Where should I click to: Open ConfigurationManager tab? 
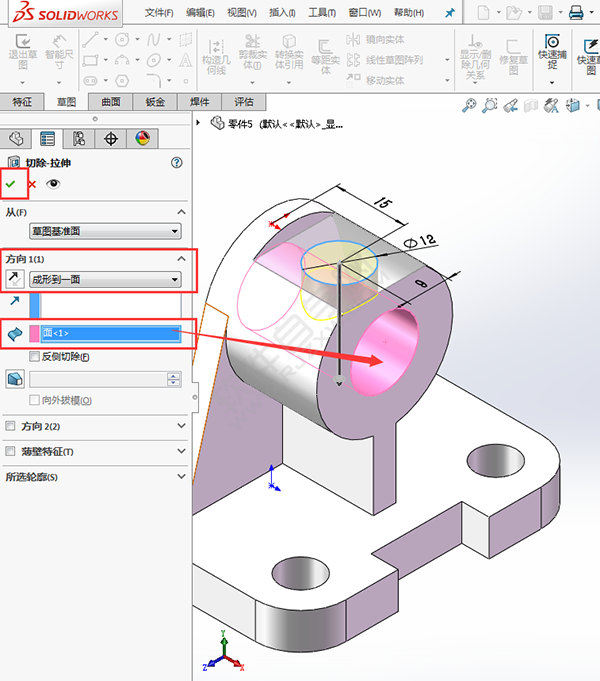tap(79, 139)
